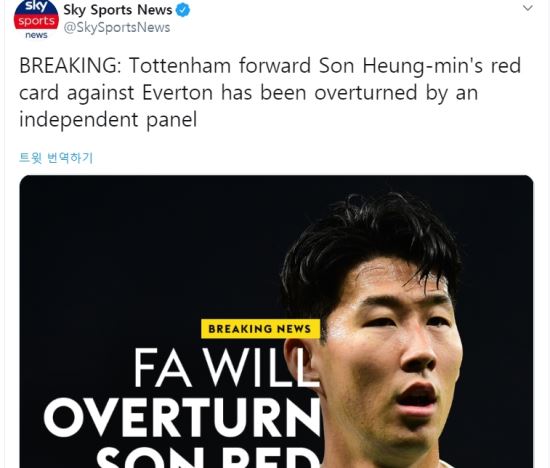Click the red sports band in the logo
This screenshot has height=468, width=550.
point(36,21)
